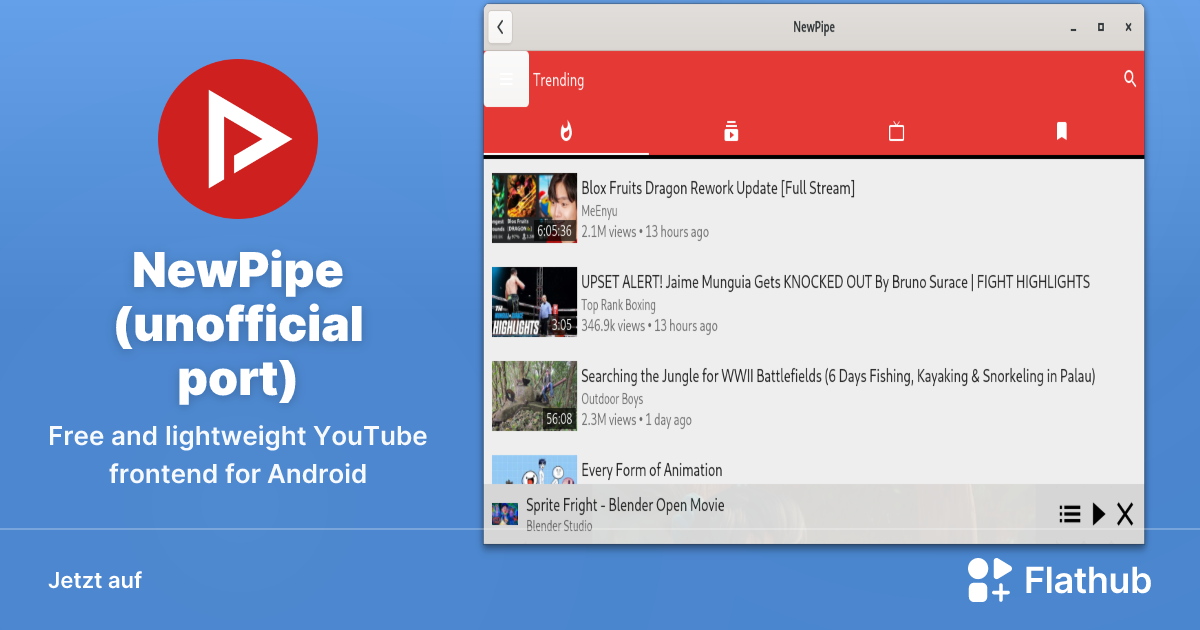
Task: Select 'Every Form of Animation' video title
Action: point(651,470)
